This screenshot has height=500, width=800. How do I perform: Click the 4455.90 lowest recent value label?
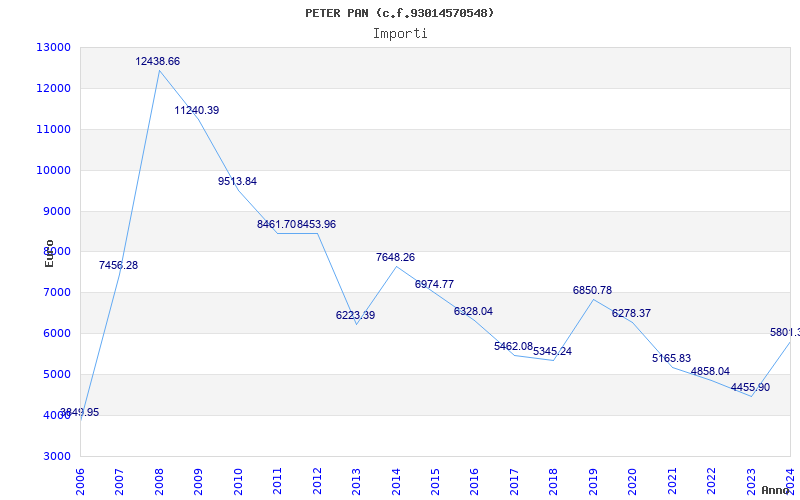pos(750,388)
